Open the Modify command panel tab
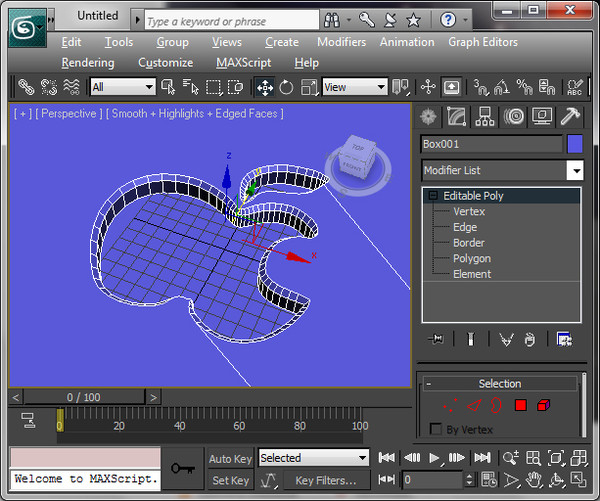Image resolution: width=600 pixels, height=501 pixels. point(457,116)
